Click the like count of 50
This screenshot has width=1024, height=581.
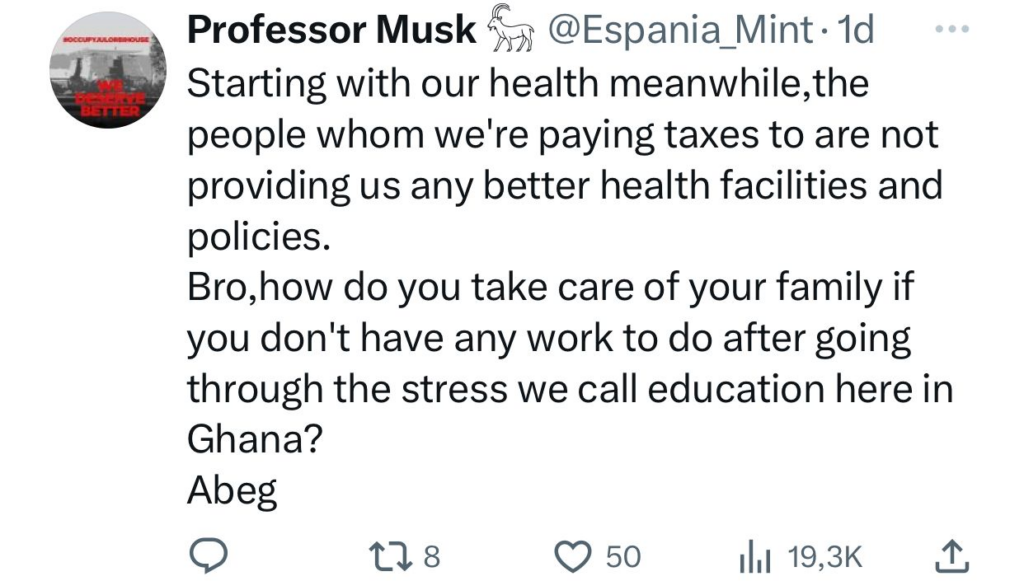[623, 555]
